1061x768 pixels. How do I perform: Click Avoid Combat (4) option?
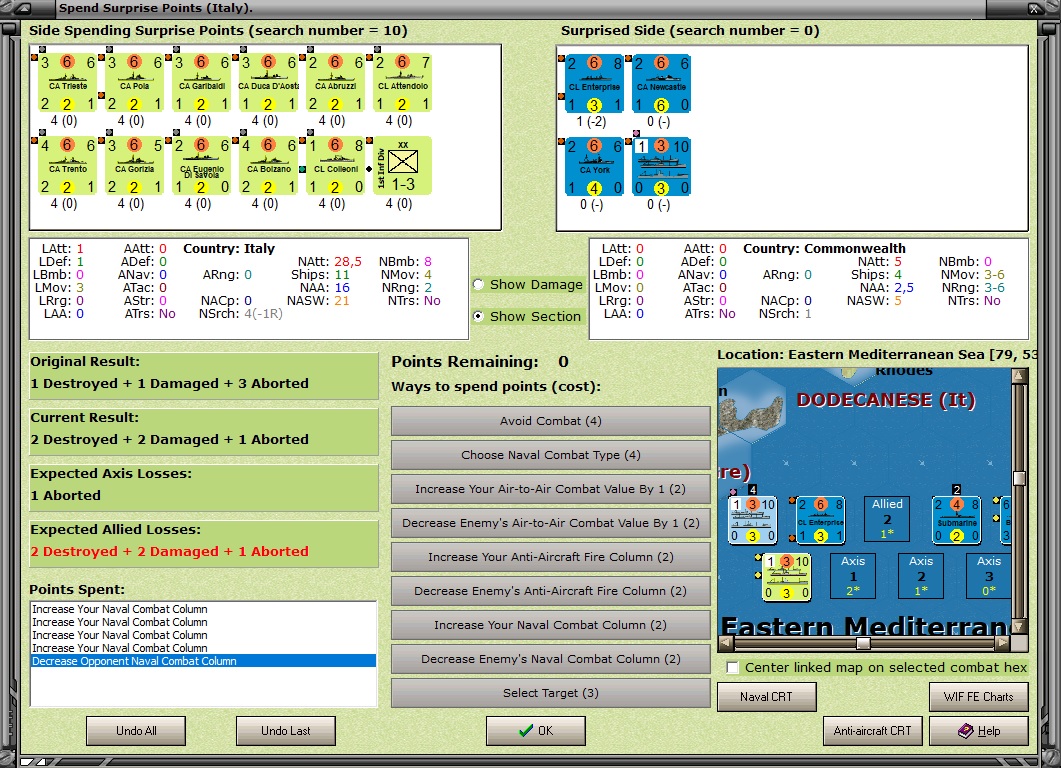(x=551, y=421)
